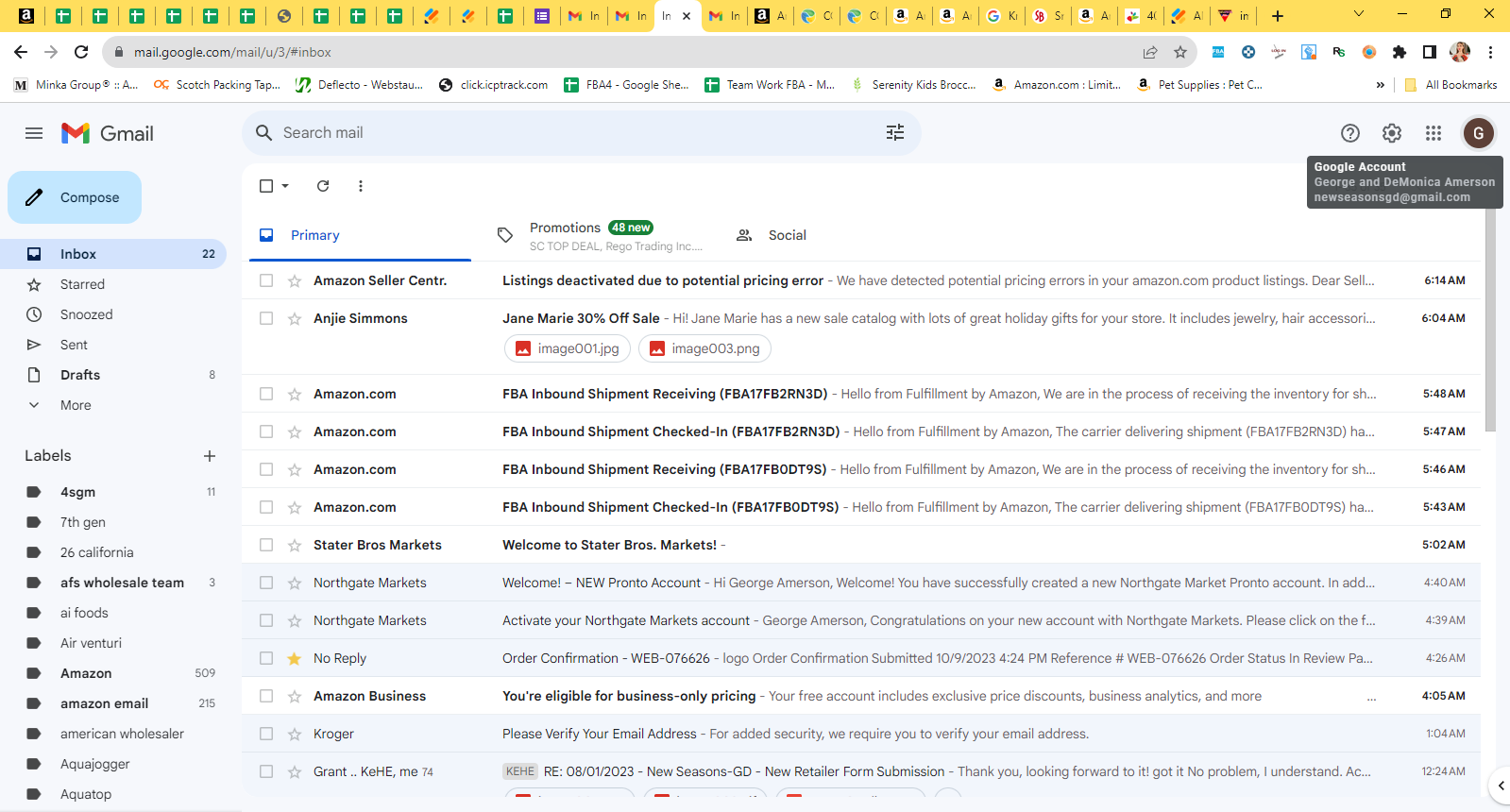Screen dimensions: 1510x812
Task: Open the Inbox folder
Action: 113,254
